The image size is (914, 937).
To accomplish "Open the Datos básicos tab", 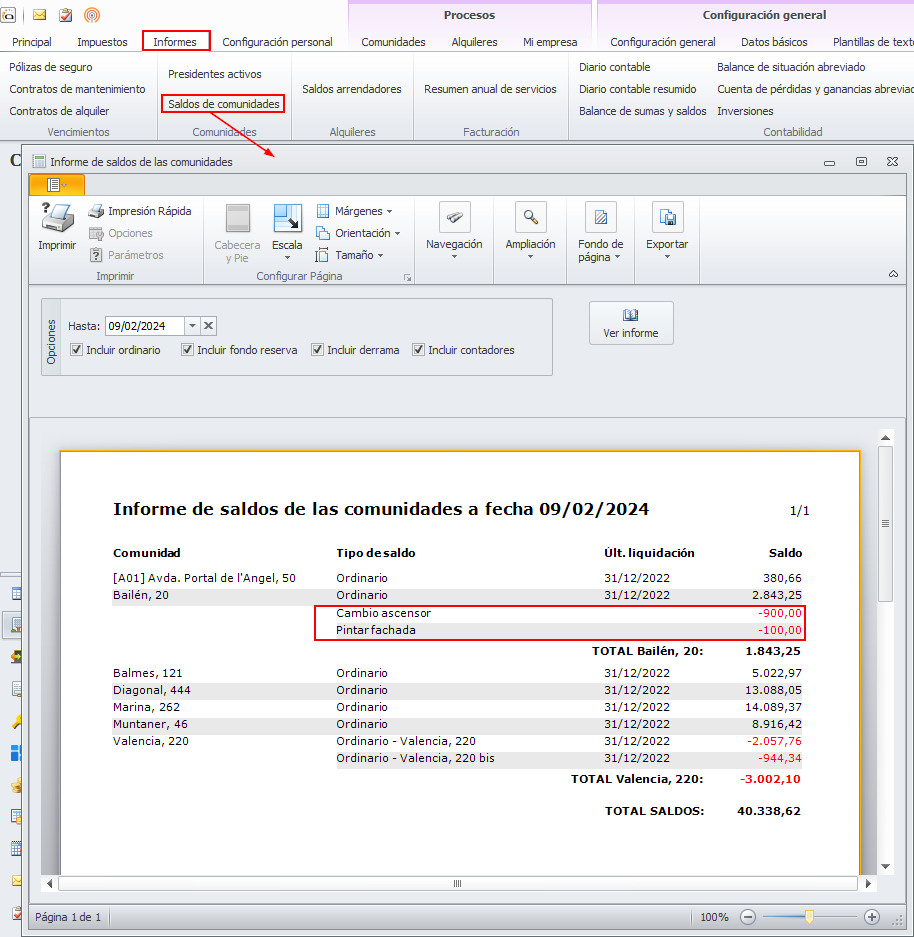I will (774, 42).
